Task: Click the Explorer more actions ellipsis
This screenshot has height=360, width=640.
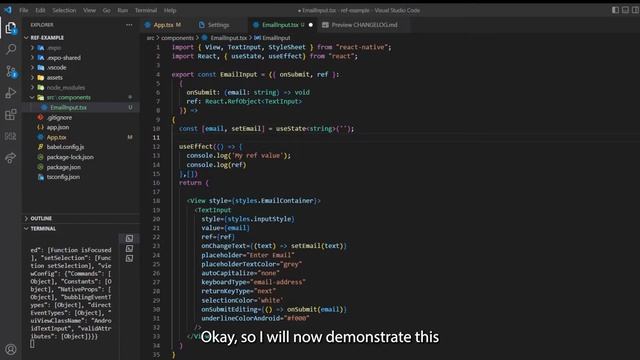Action: click(x=129, y=25)
